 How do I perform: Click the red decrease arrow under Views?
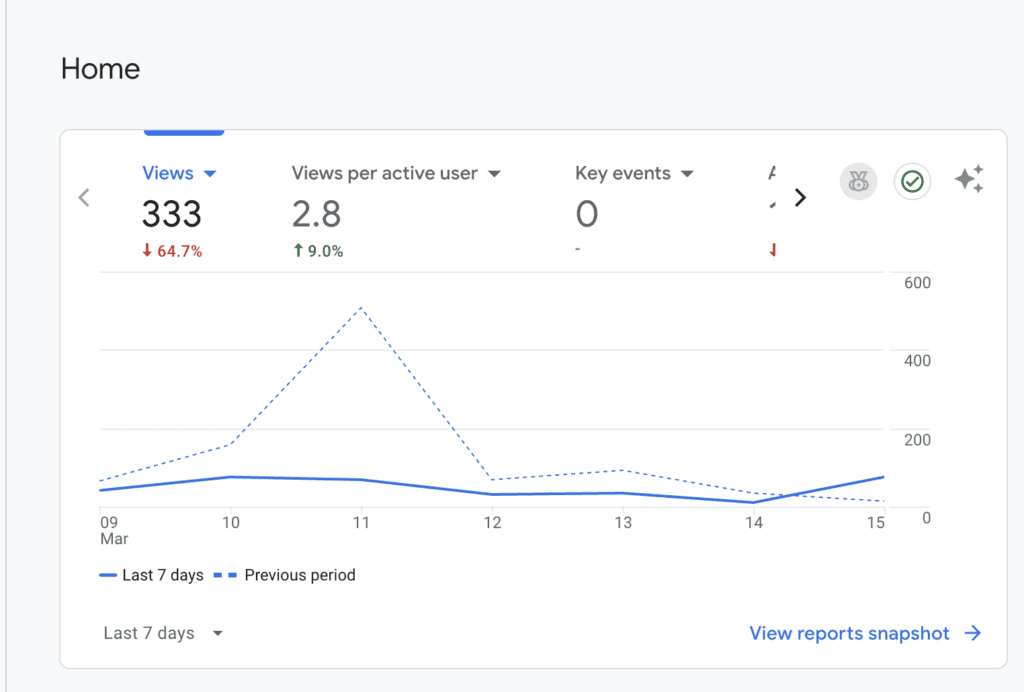pyautogui.click(x=146, y=251)
